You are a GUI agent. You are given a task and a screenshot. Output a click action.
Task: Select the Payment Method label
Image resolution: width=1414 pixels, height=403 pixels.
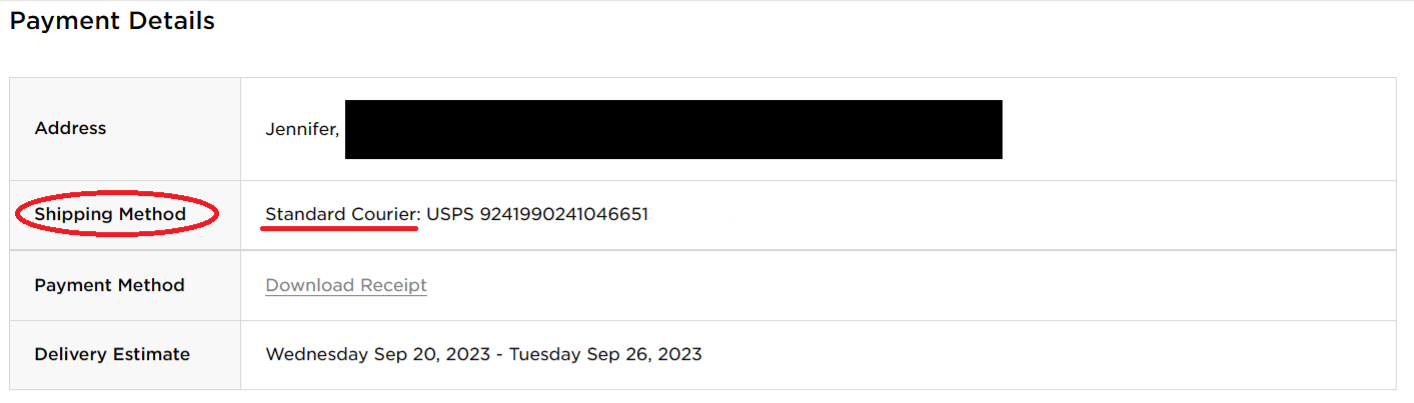click(x=109, y=285)
